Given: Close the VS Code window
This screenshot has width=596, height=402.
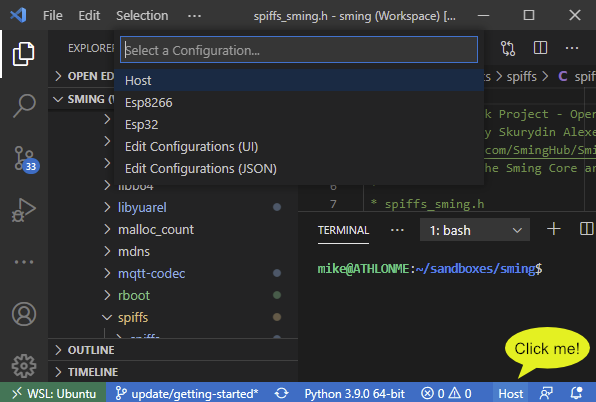Looking at the screenshot, I should click(575, 16).
